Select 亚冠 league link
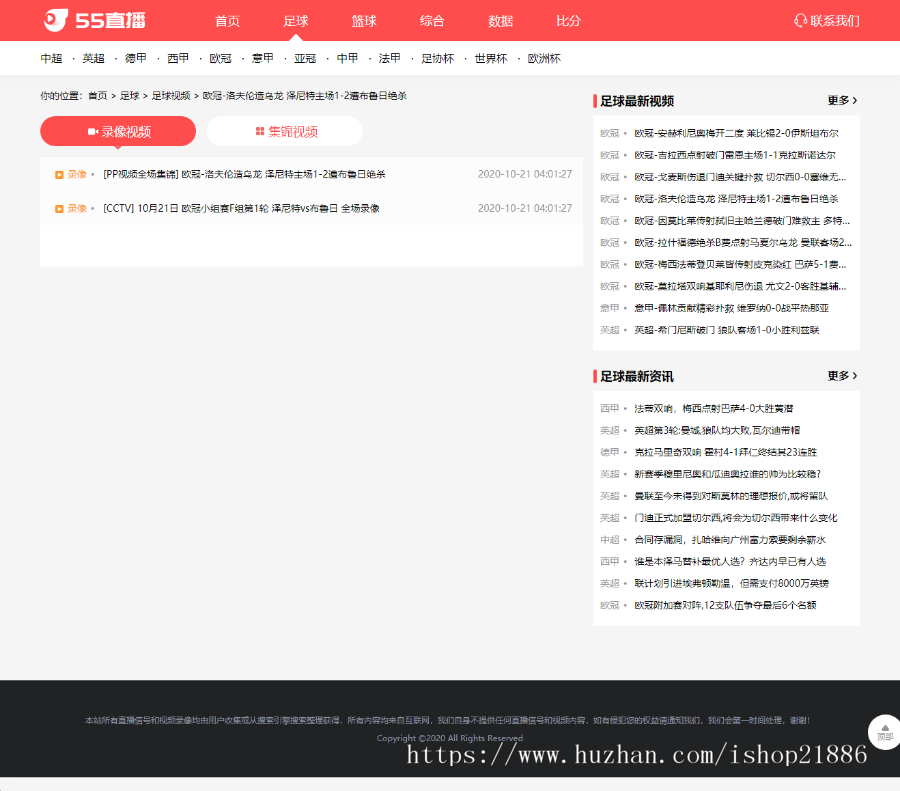This screenshot has width=900, height=791. click(305, 58)
